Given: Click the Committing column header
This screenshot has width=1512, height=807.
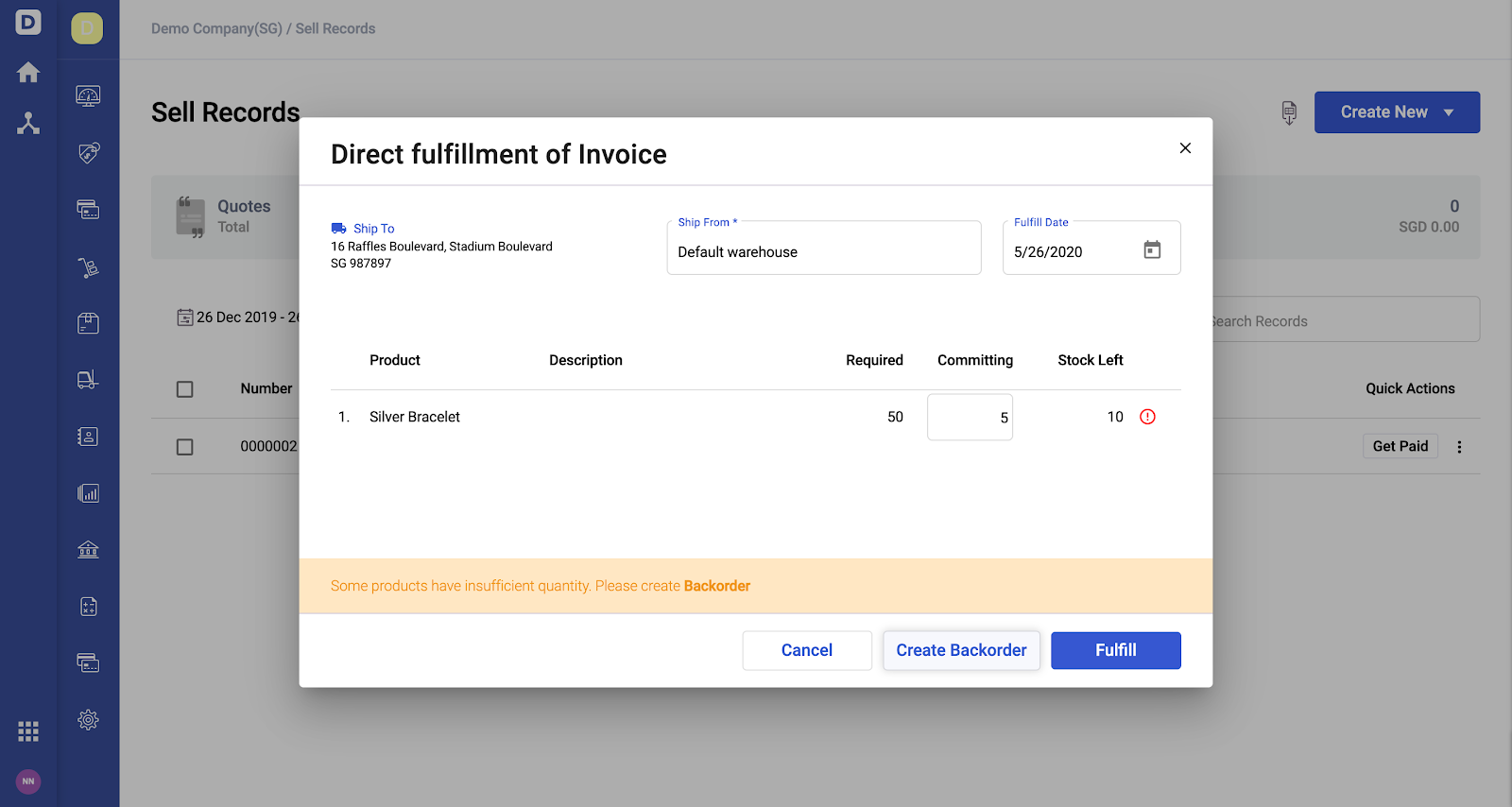Looking at the screenshot, I should pyautogui.click(x=975, y=360).
